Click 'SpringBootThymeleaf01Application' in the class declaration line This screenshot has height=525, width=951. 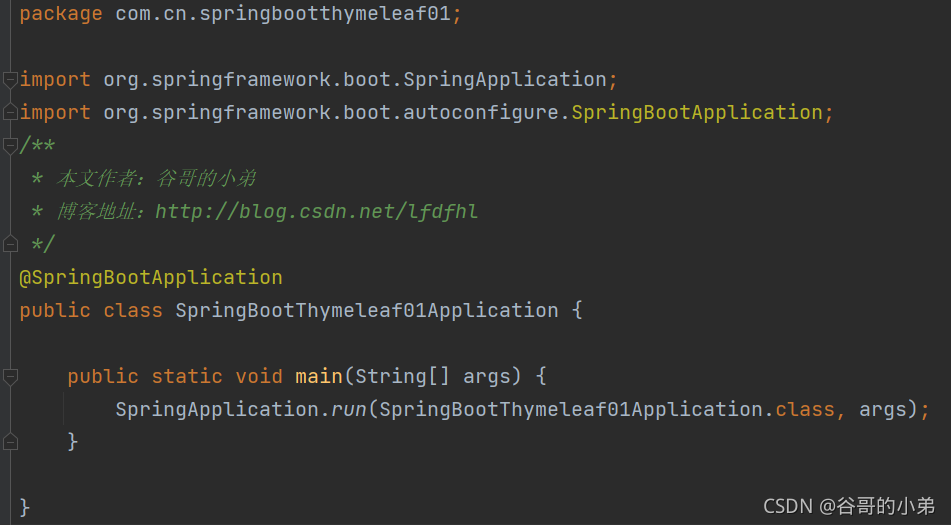pos(367,310)
